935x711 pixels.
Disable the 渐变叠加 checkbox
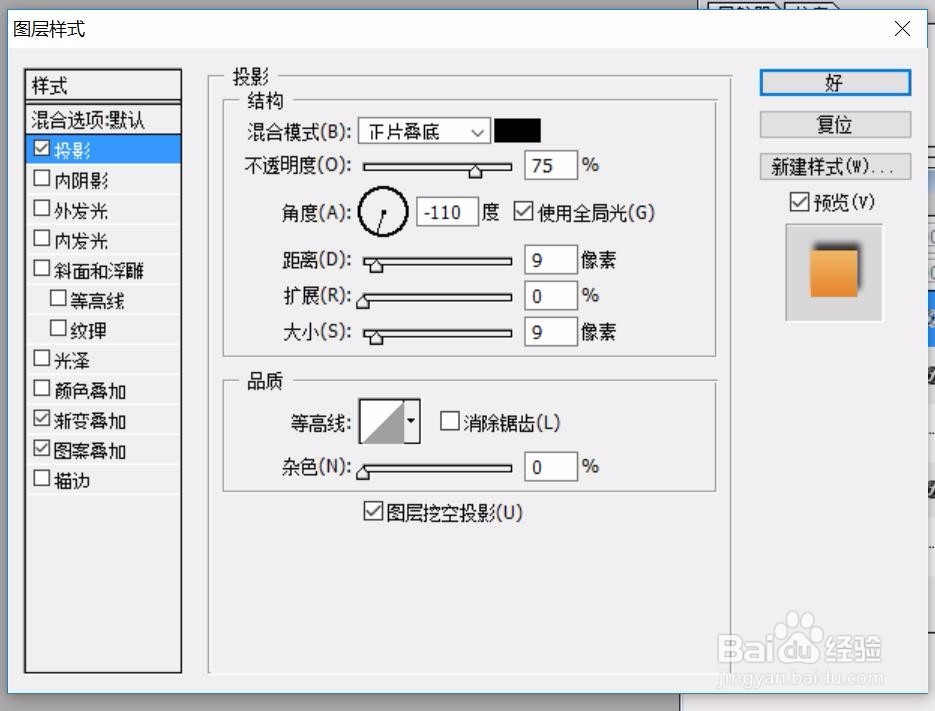(x=42, y=420)
